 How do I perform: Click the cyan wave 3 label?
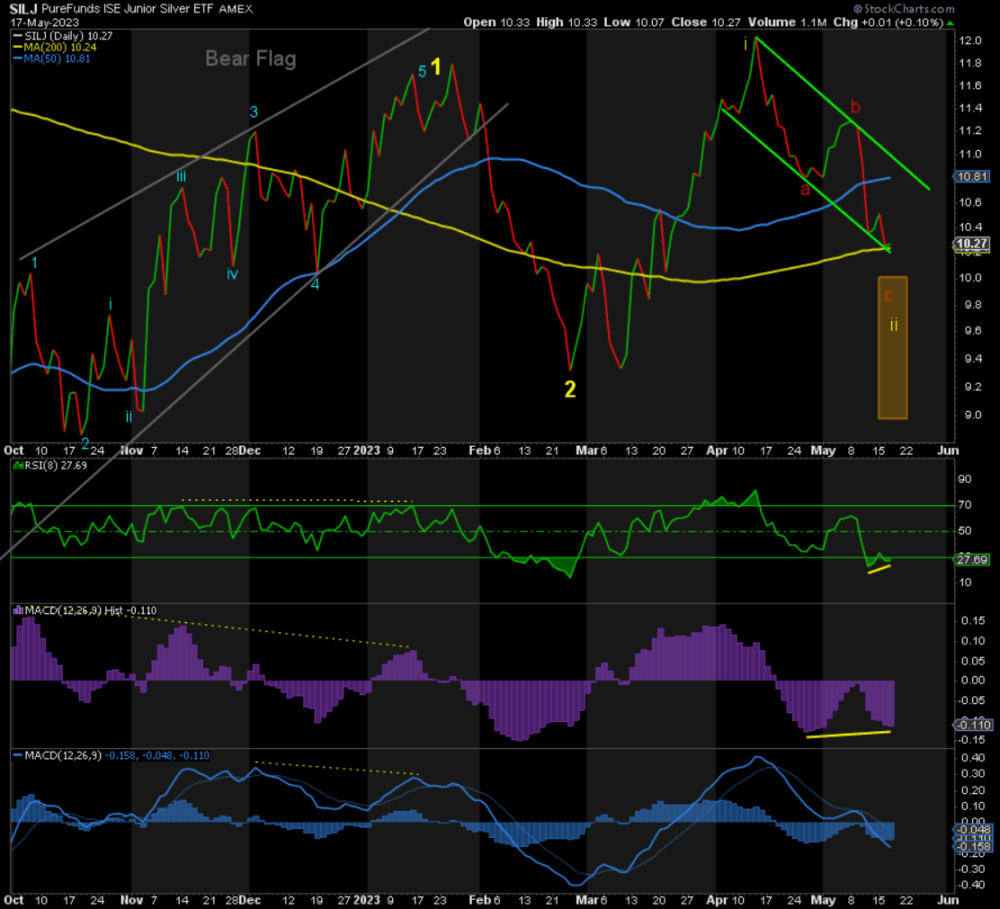point(254,111)
